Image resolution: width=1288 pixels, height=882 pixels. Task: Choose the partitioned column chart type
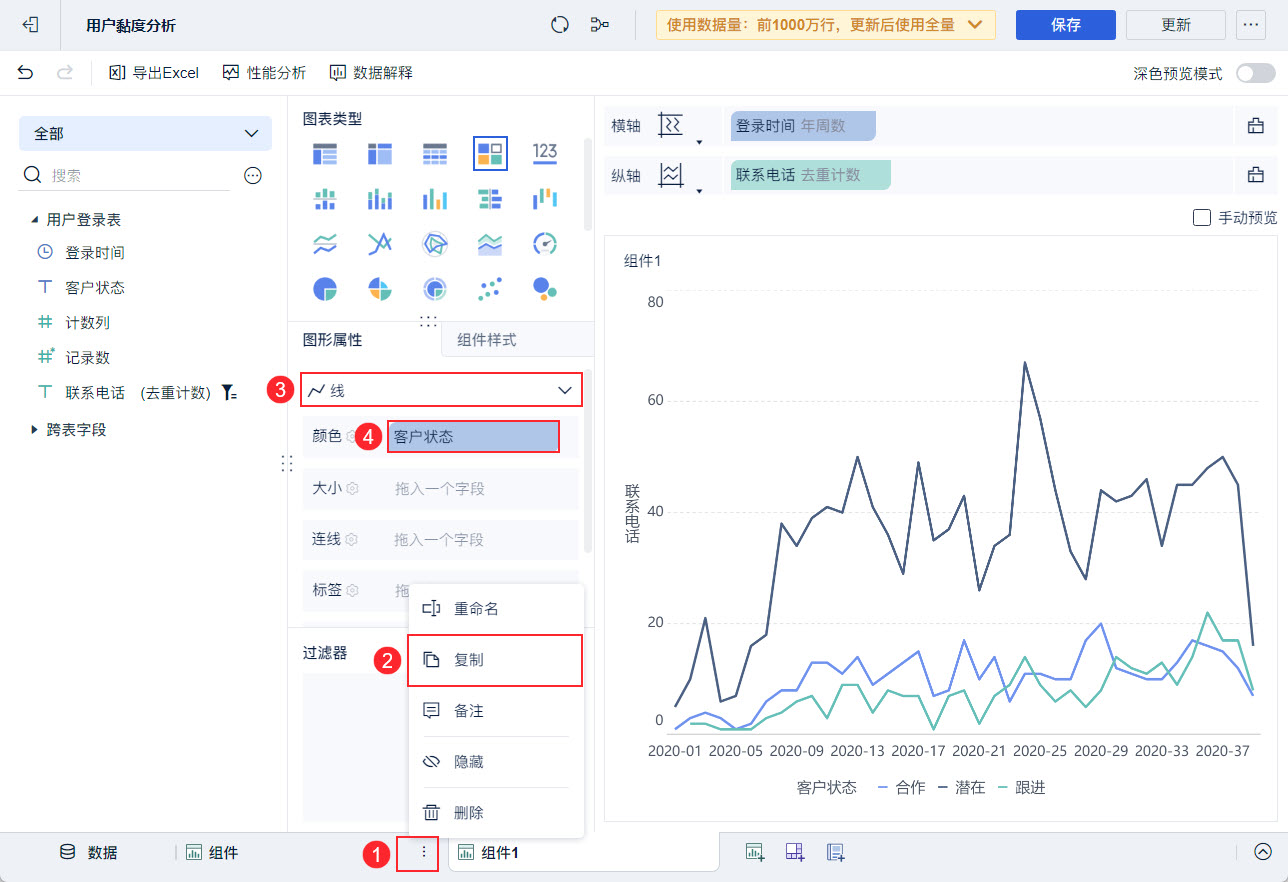[x=325, y=198]
